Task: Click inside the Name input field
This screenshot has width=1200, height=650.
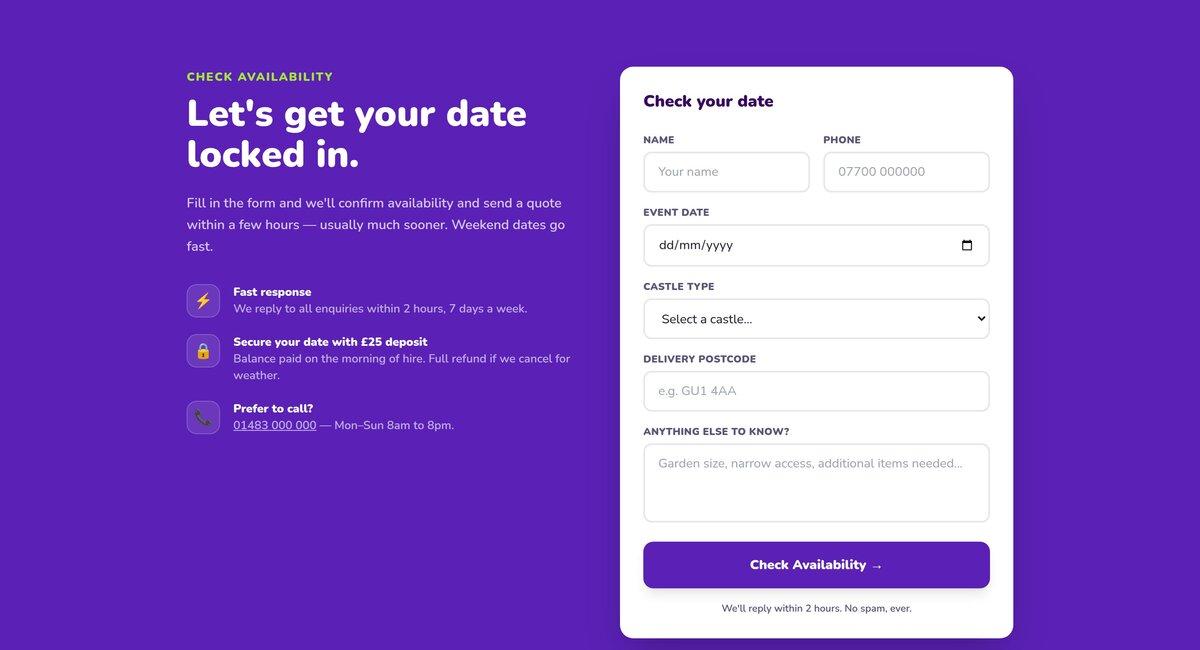Action: click(726, 171)
